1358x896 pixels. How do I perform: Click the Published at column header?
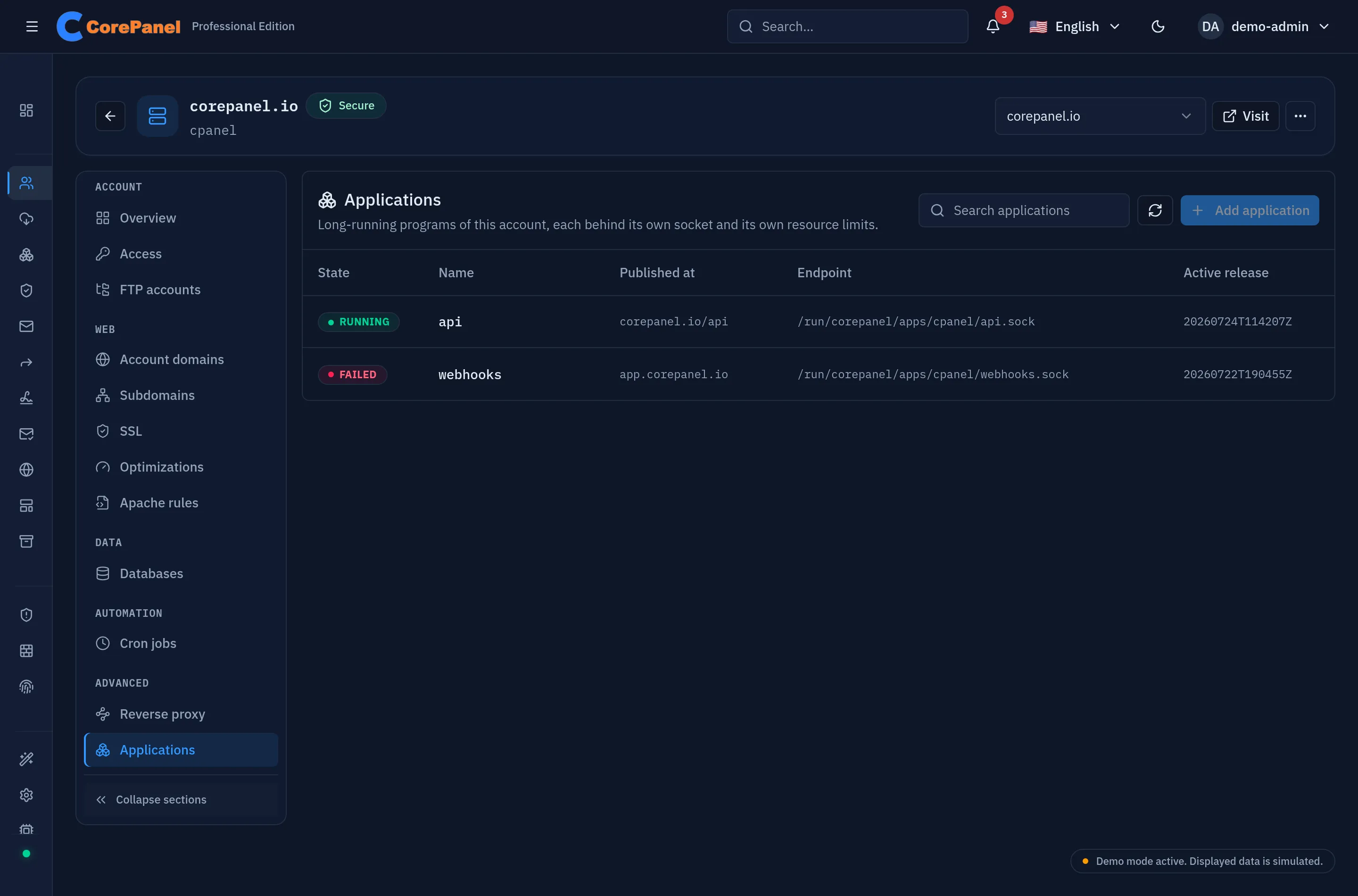tap(657, 273)
